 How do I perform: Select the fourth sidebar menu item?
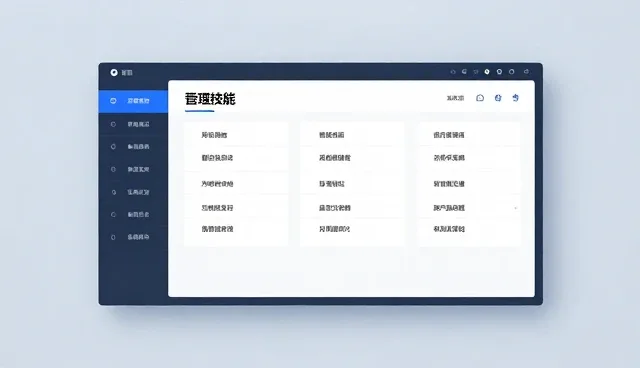pos(133,169)
